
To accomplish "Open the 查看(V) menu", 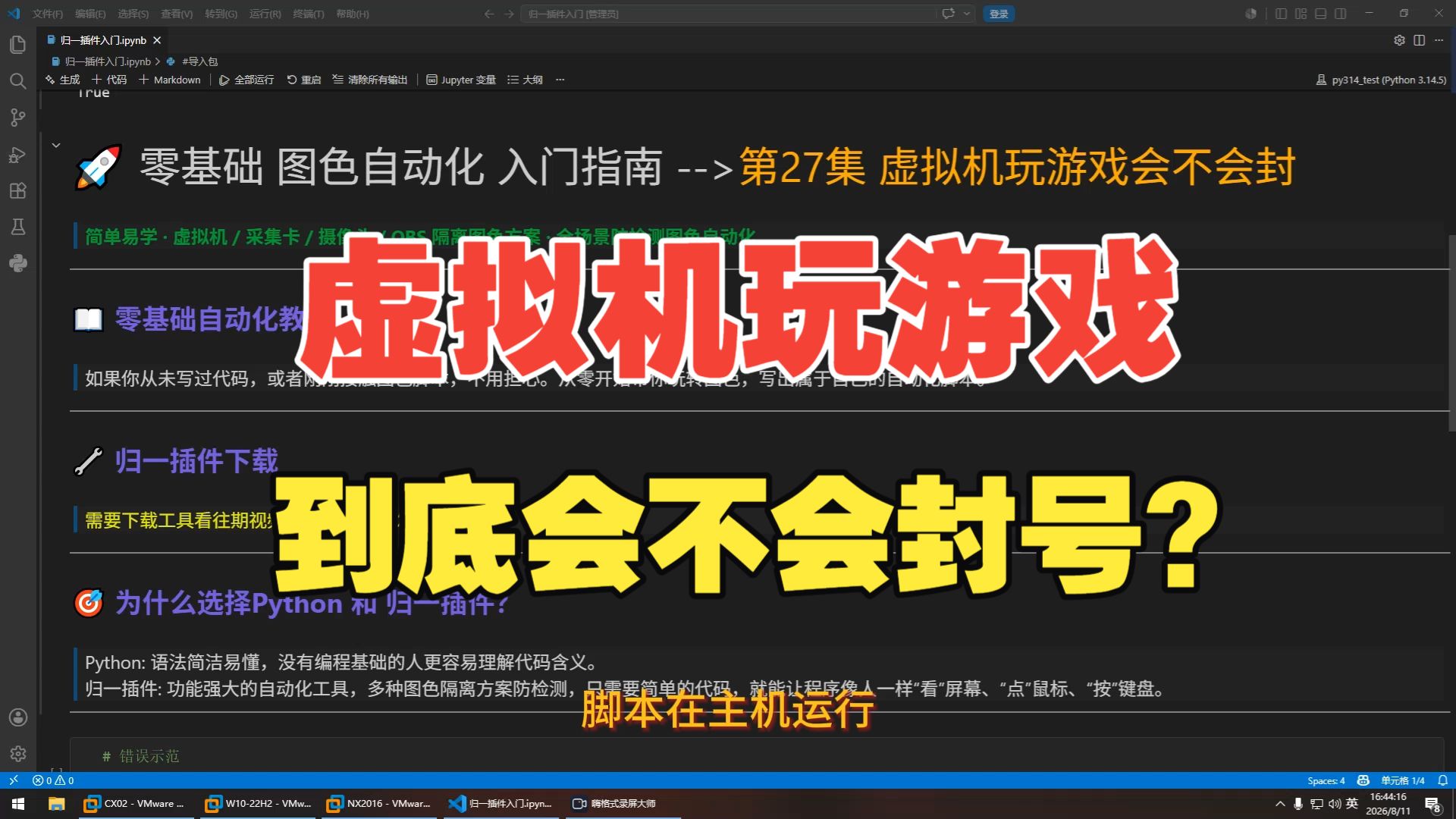I will click(x=177, y=14).
